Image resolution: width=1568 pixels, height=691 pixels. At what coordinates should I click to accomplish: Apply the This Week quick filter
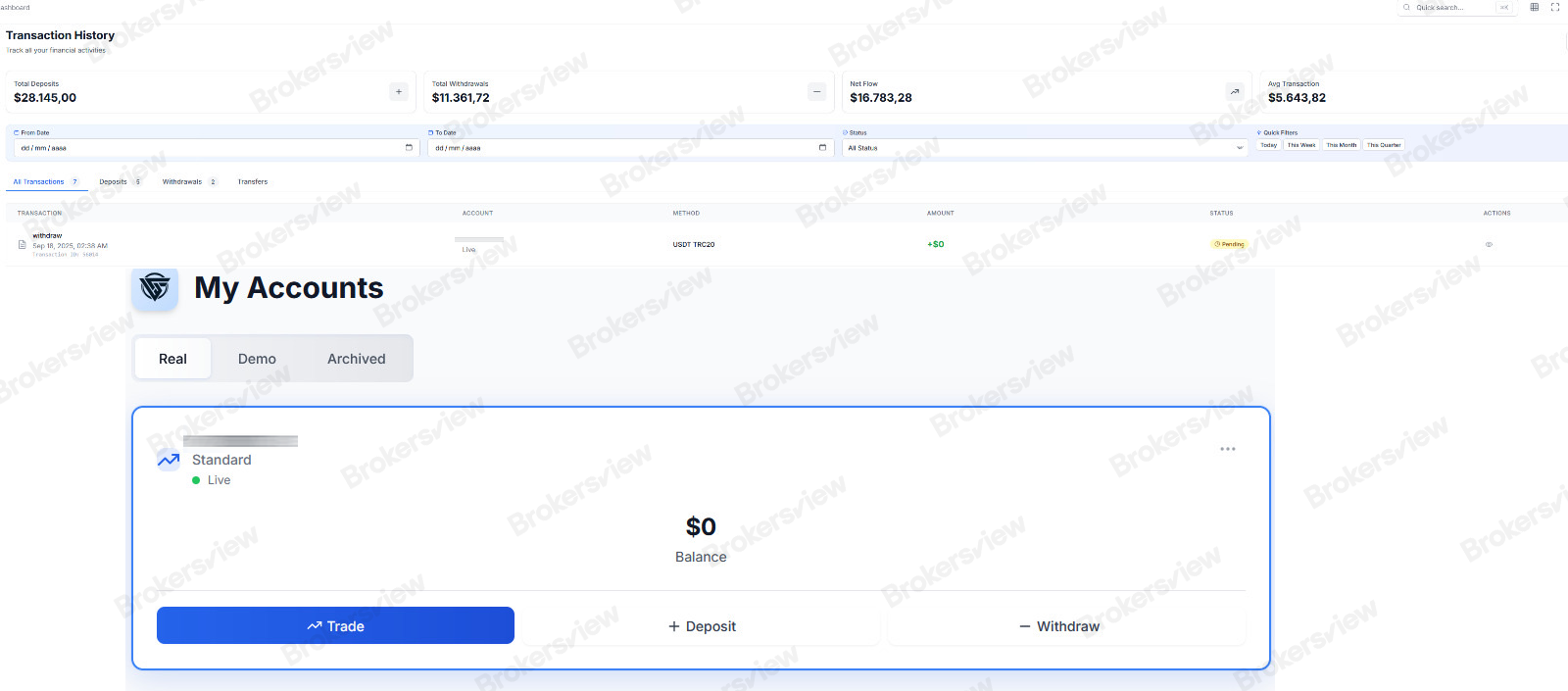coord(1301,145)
